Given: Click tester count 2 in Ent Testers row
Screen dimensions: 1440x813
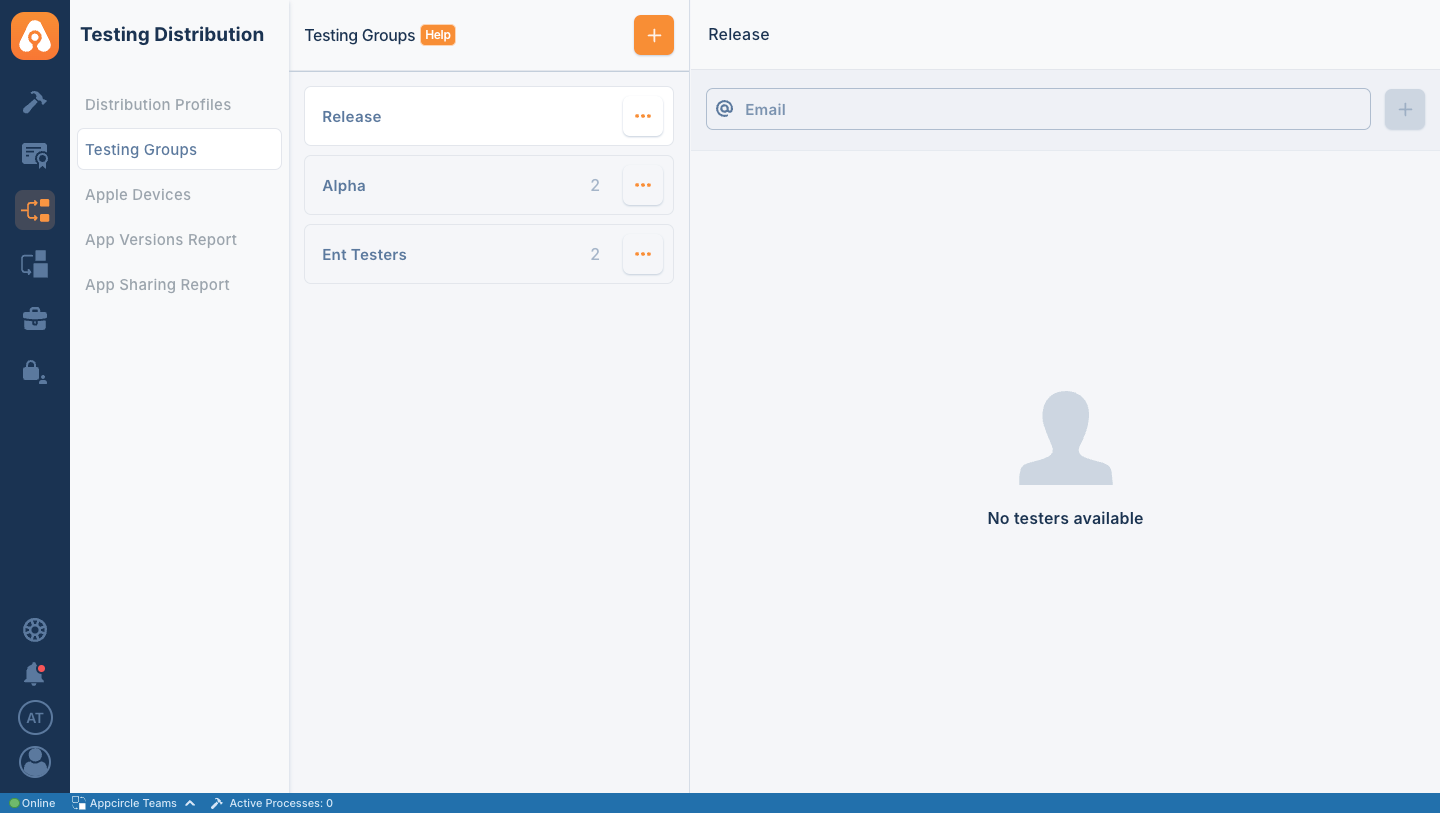Looking at the screenshot, I should 595,254.
